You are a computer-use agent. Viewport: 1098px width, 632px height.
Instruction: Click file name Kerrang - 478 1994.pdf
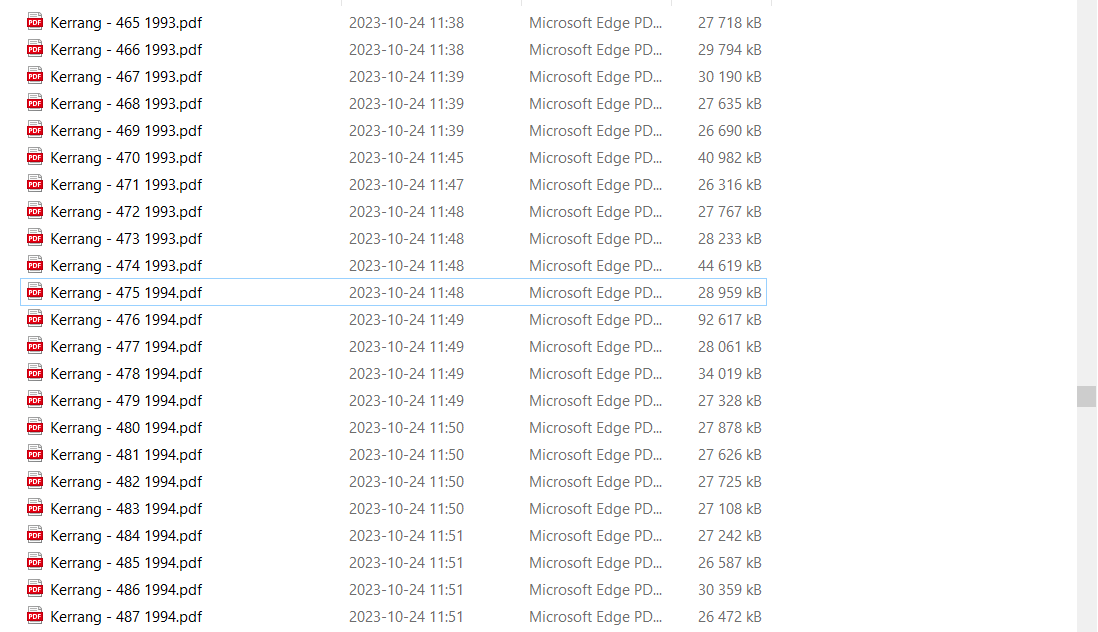(126, 374)
